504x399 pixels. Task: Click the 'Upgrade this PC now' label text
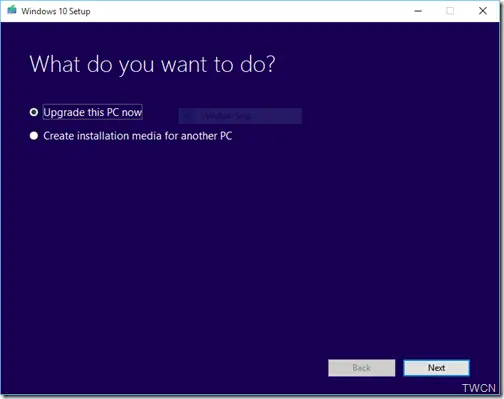tap(93, 112)
